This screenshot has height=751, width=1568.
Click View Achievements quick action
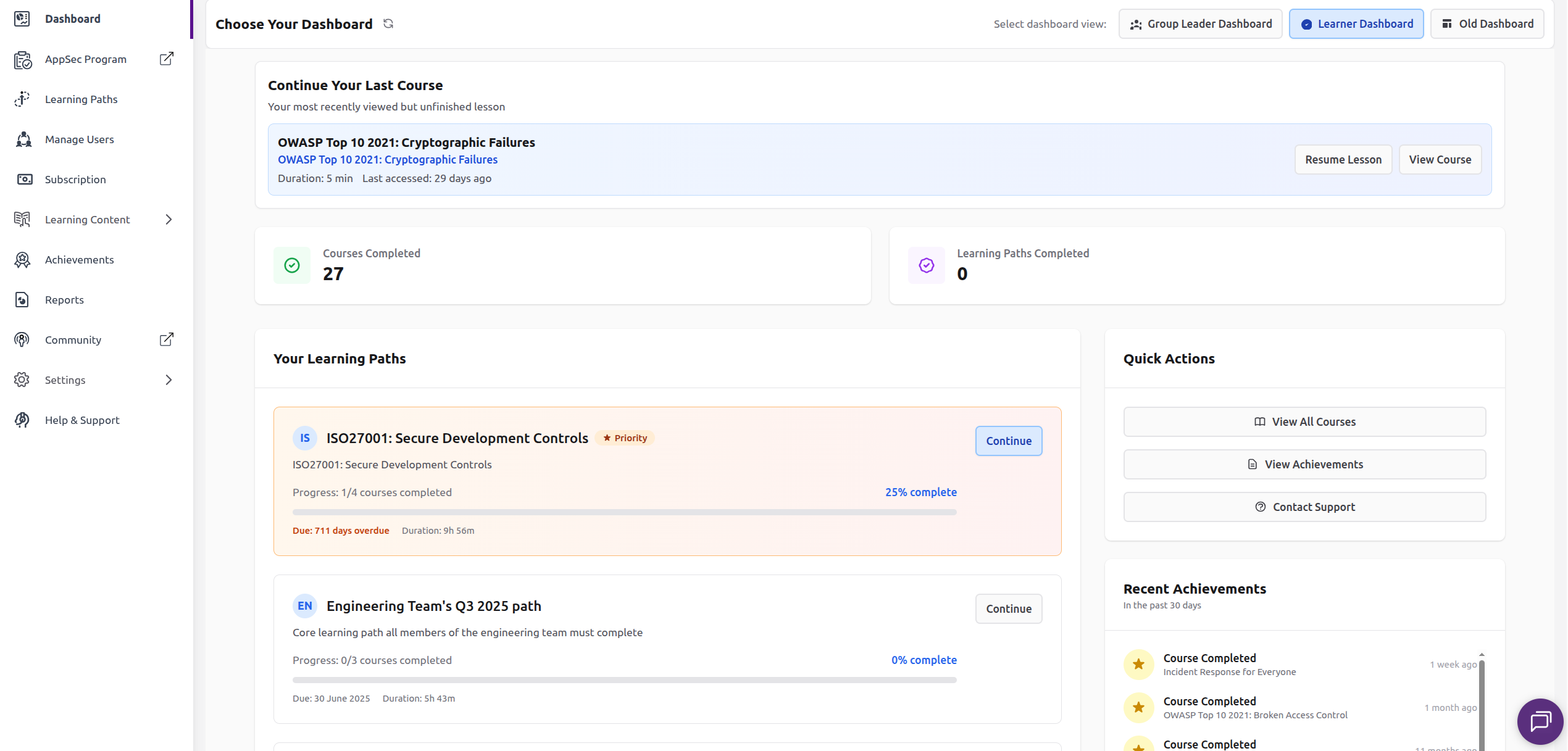[1304, 464]
